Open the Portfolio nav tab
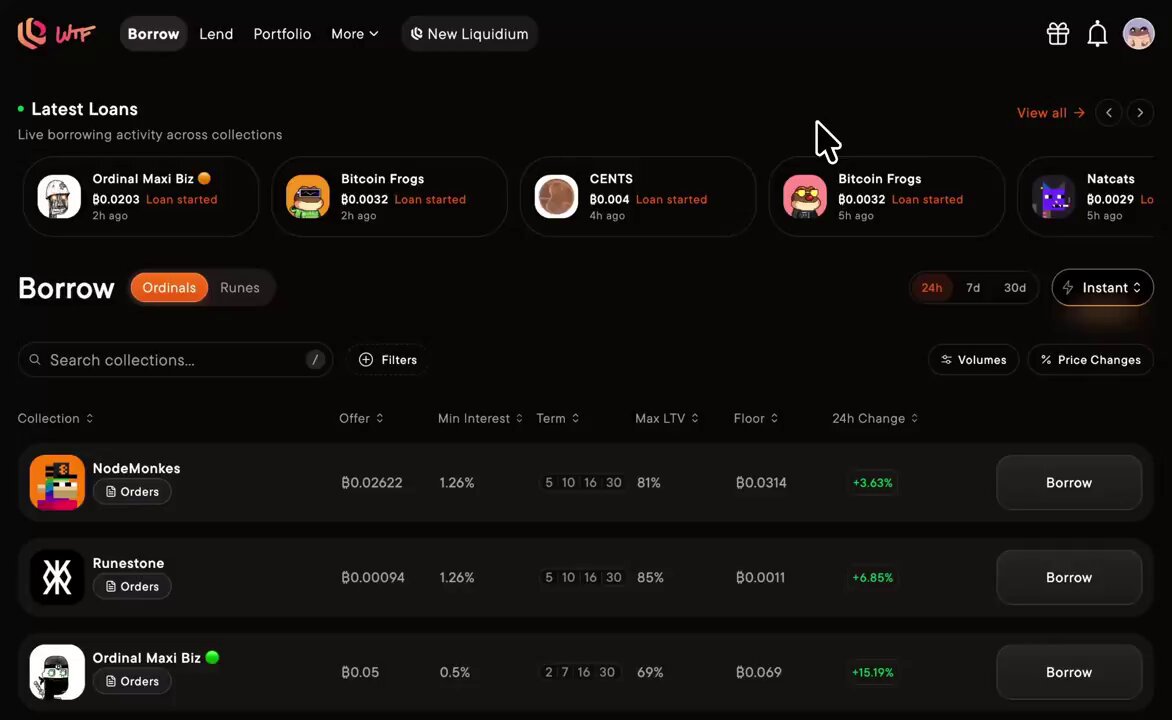 pyautogui.click(x=282, y=34)
